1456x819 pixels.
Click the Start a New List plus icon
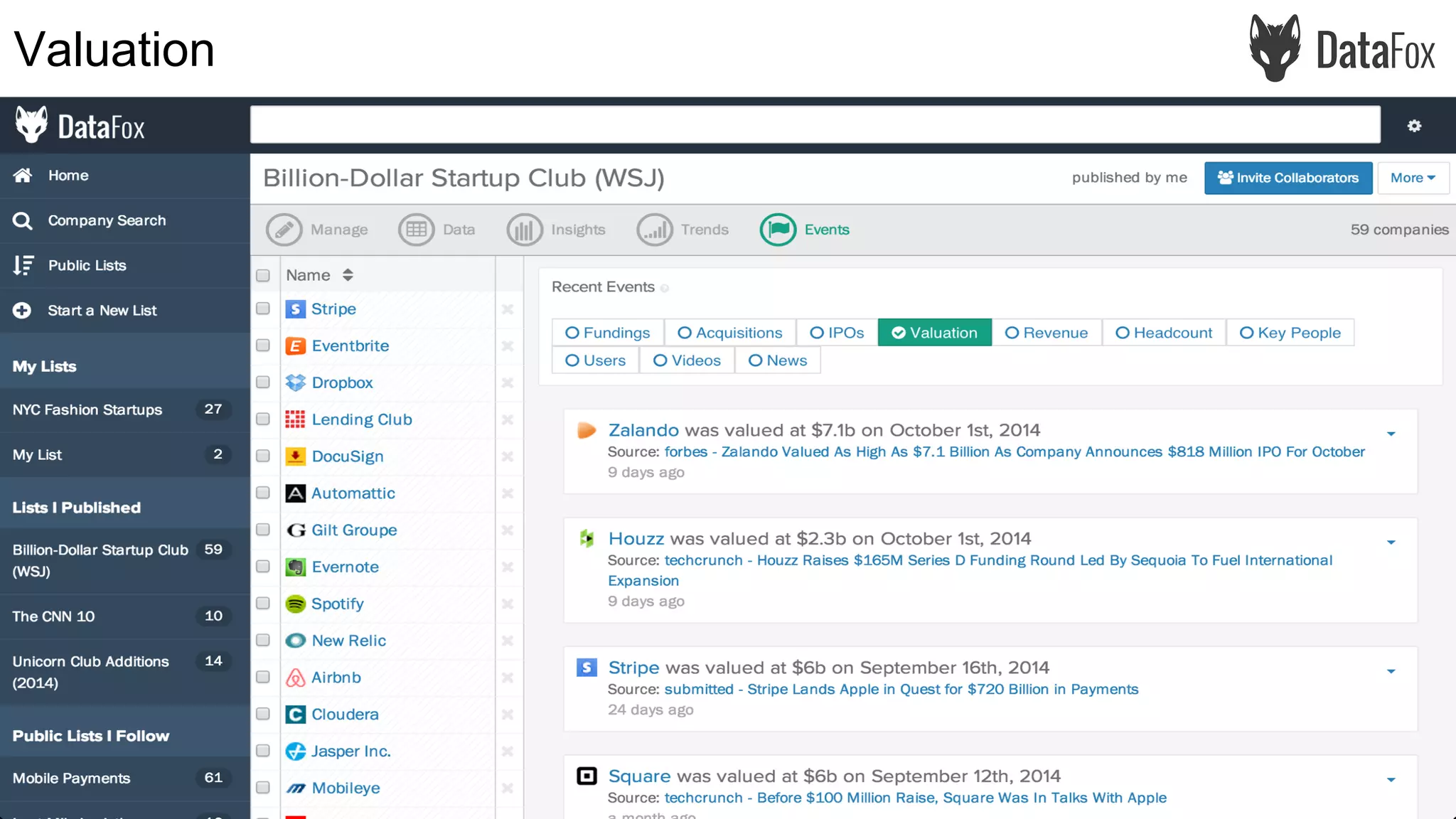click(22, 311)
